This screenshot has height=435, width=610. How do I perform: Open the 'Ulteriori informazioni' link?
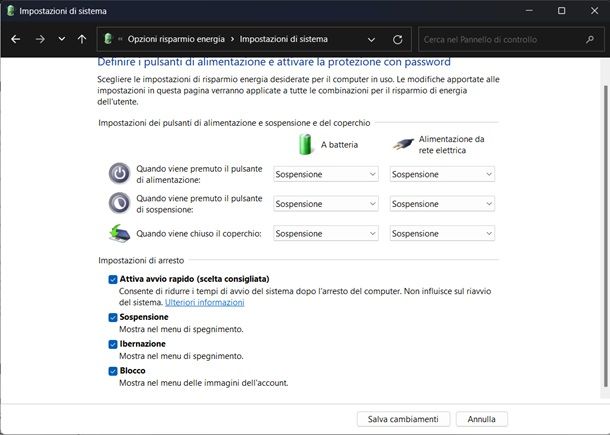(205, 302)
